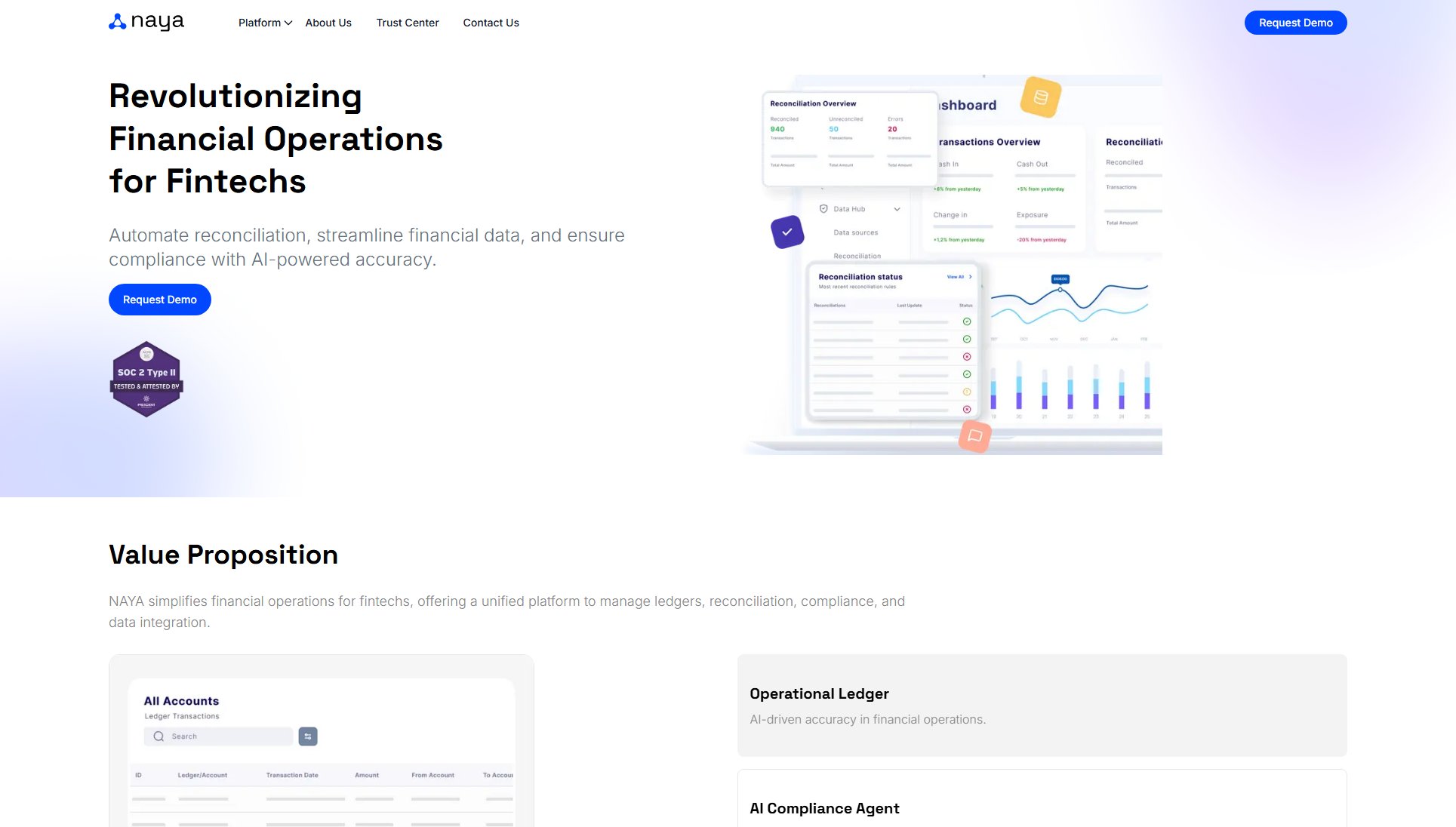
Task: Select the Operational Ledger card
Action: (1042, 705)
